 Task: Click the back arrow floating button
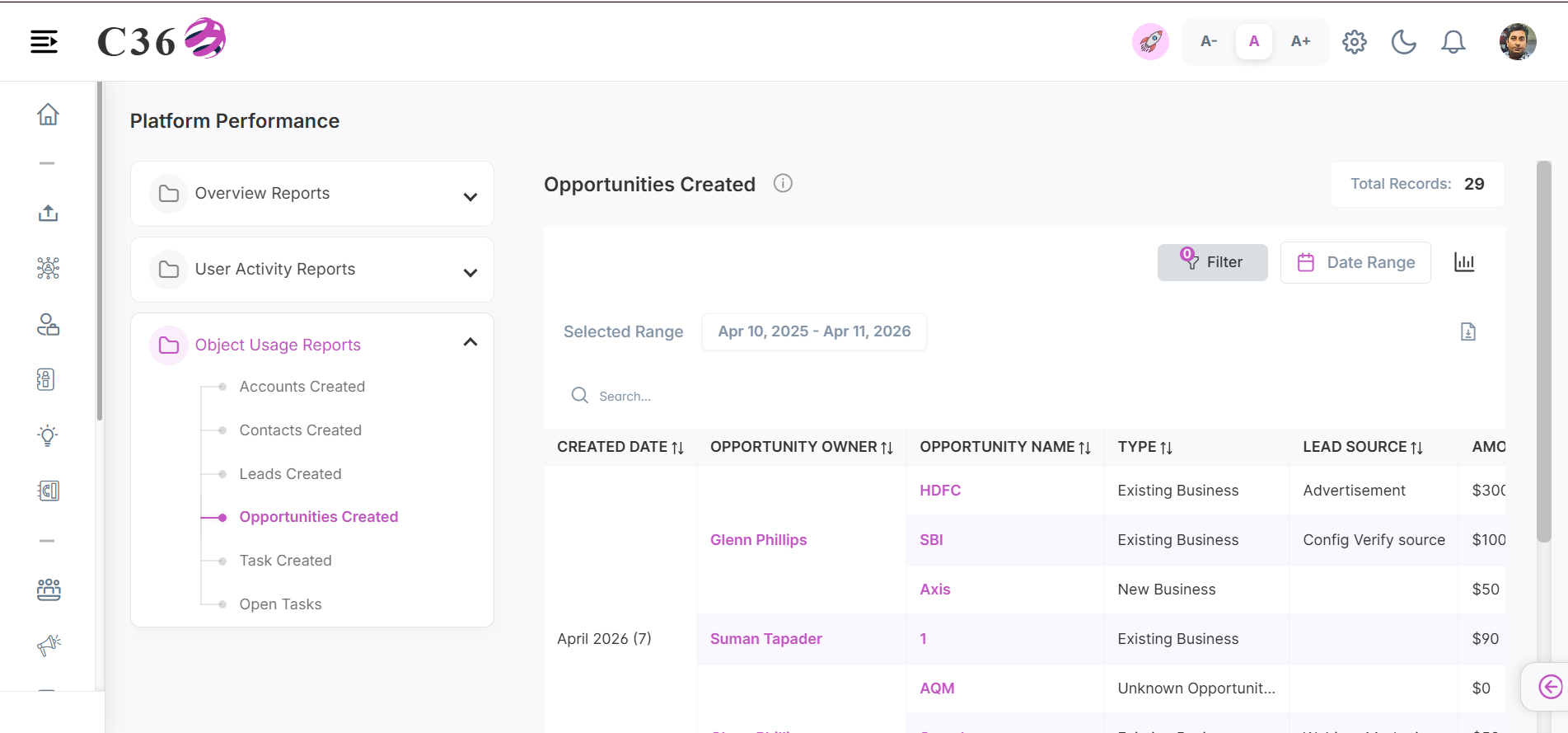click(1550, 686)
